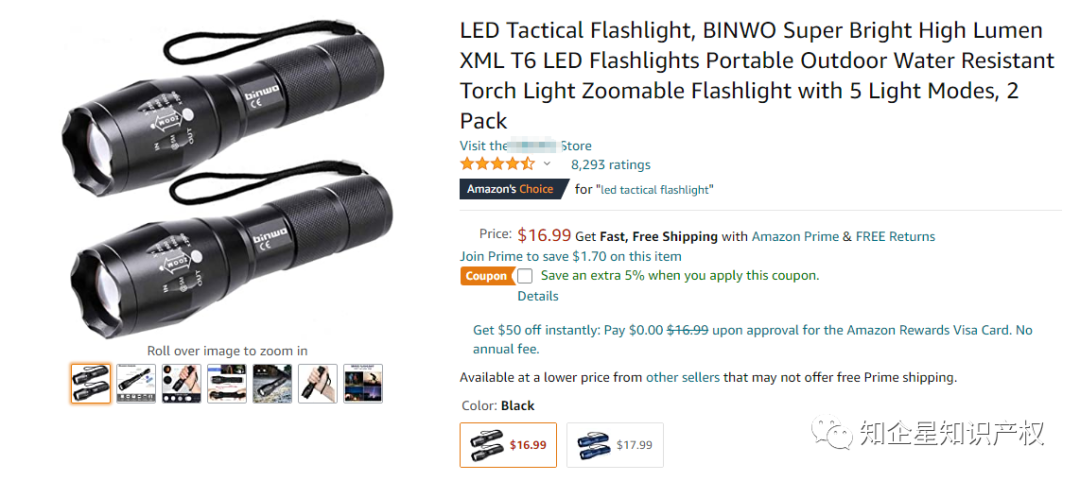Open the Amazon's Choice badge

513,189
